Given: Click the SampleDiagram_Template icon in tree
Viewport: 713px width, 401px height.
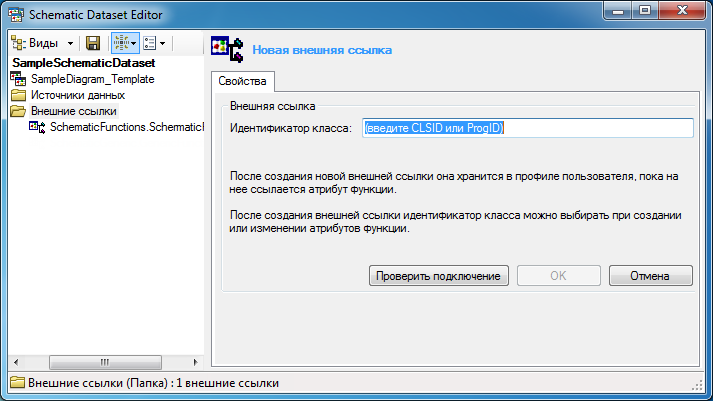Looking at the screenshot, I should tap(18, 79).
